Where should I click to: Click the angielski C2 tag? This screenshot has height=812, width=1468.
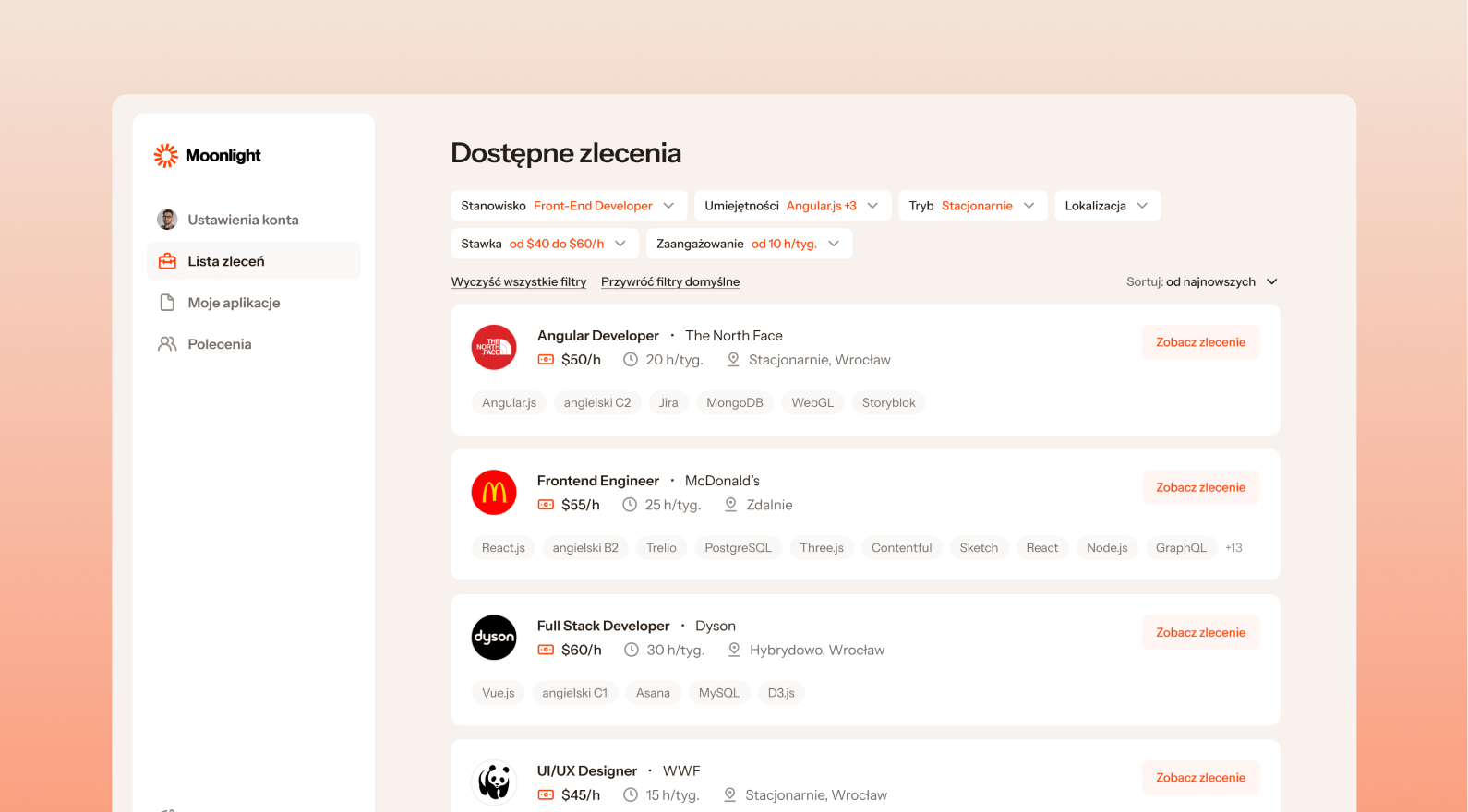(x=597, y=403)
